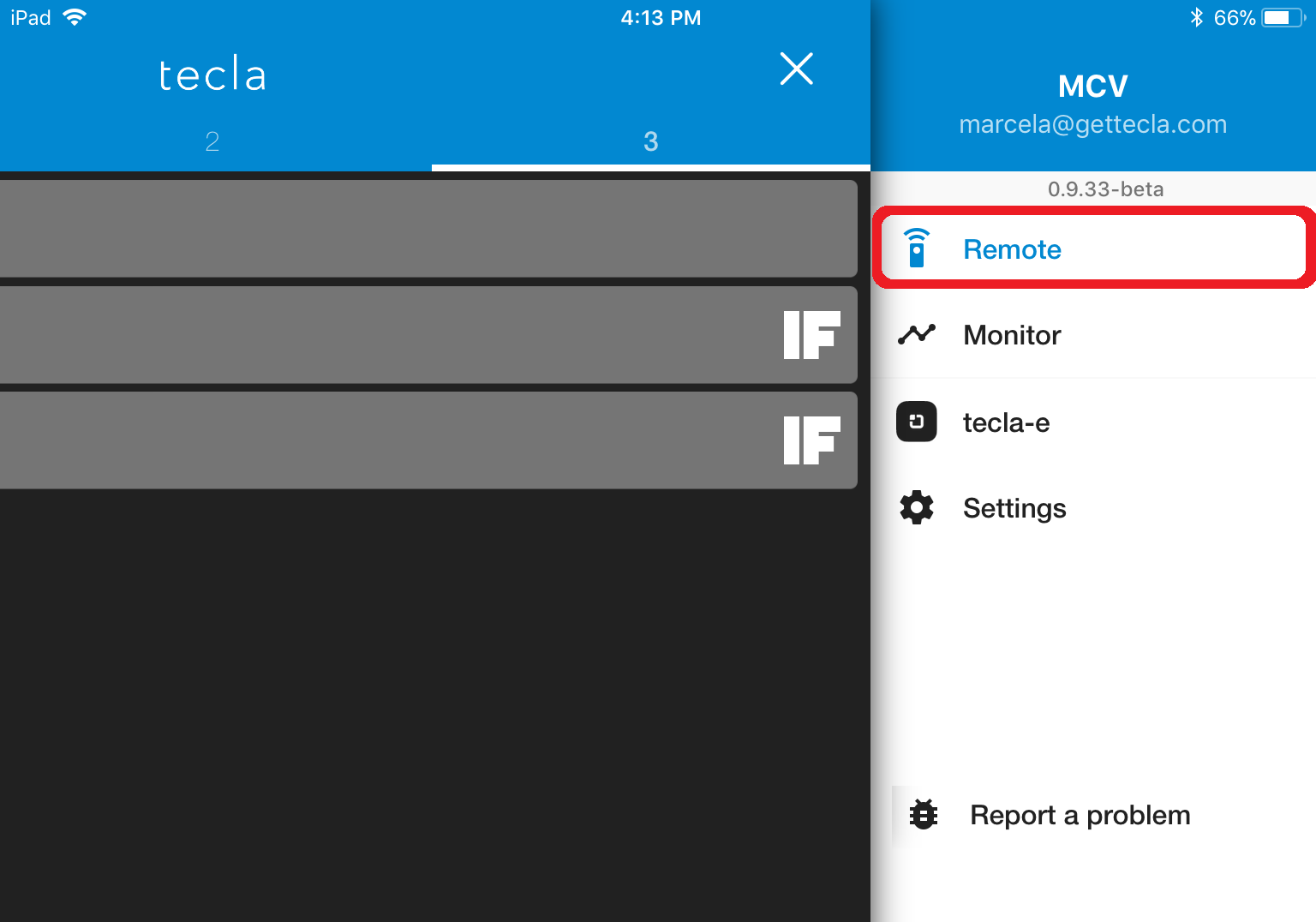Viewport: 1316px width, 922px height.
Task: Tap the Wi-Fi icon in status bar
Action: pyautogui.click(x=75, y=17)
